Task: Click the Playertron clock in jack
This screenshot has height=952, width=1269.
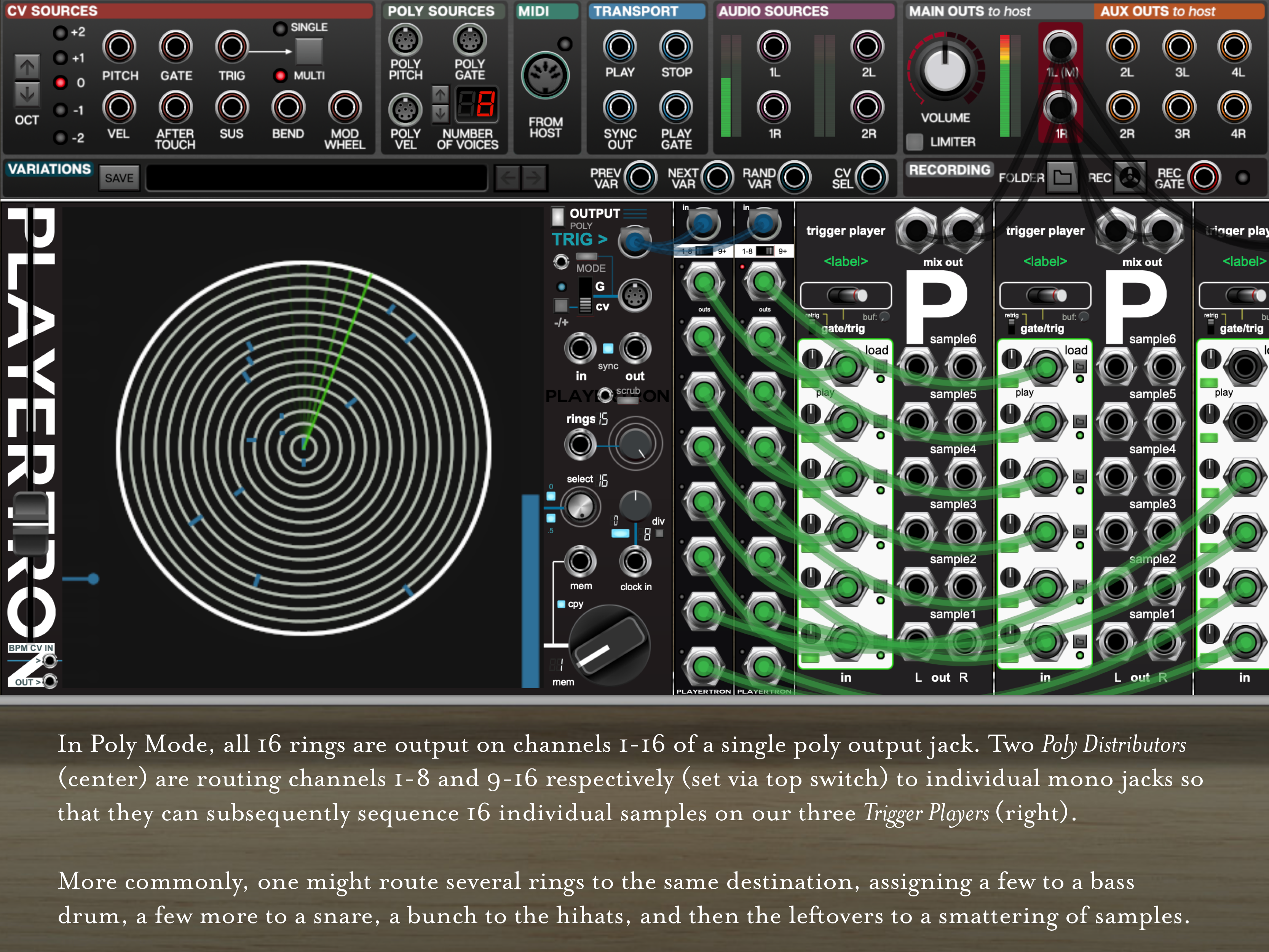Action: point(635,562)
